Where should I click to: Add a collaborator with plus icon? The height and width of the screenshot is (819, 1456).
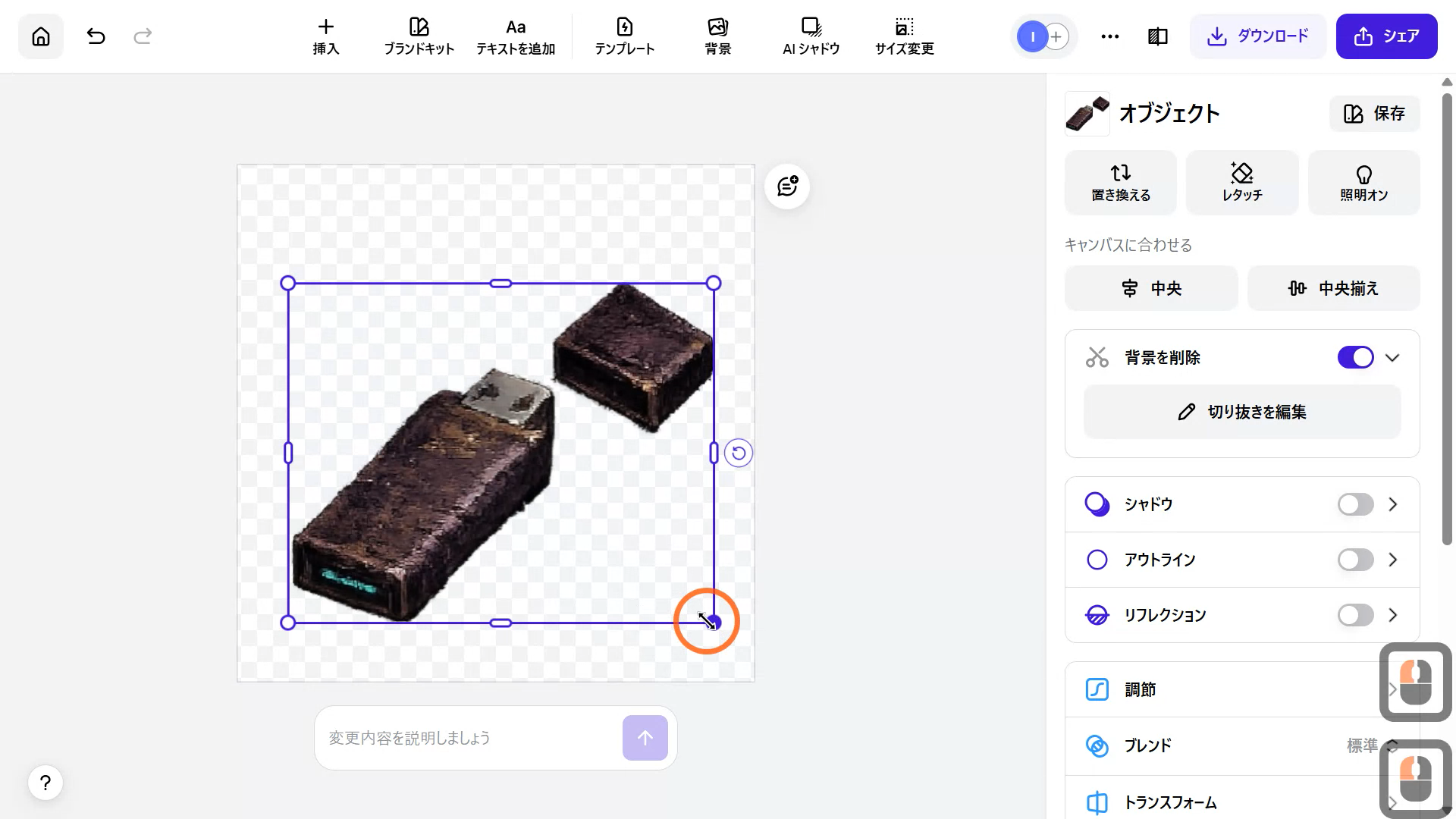click(x=1056, y=36)
